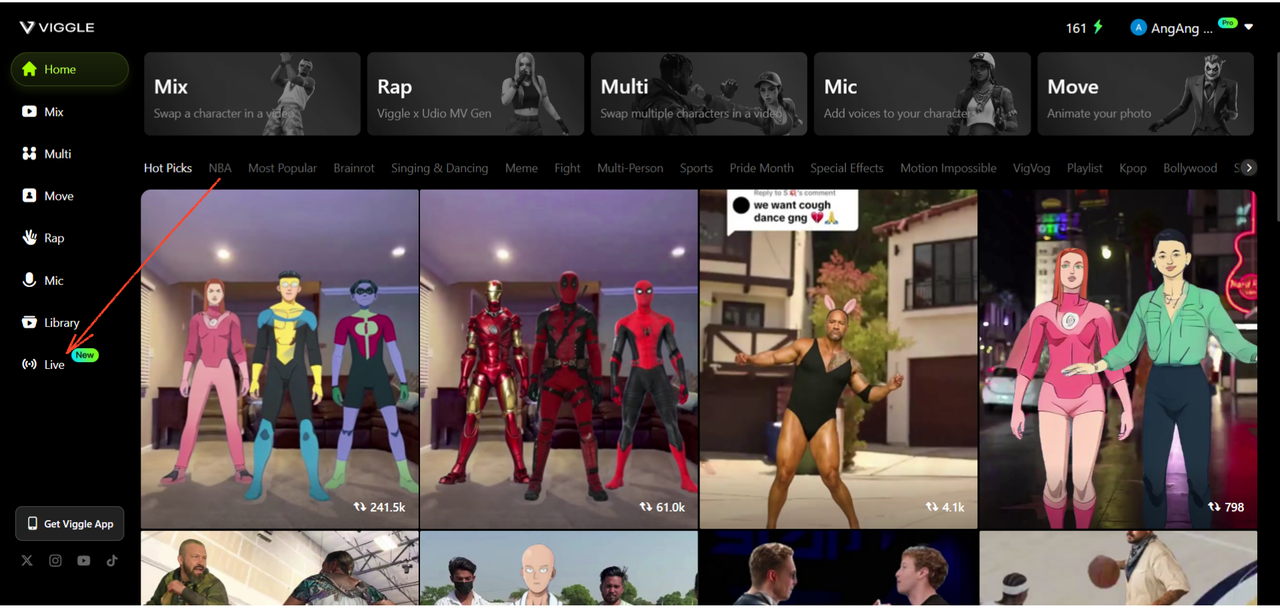The width and height of the screenshot is (1280, 608).
Task: Select the Hot Picks tab
Action: point(168,168)
